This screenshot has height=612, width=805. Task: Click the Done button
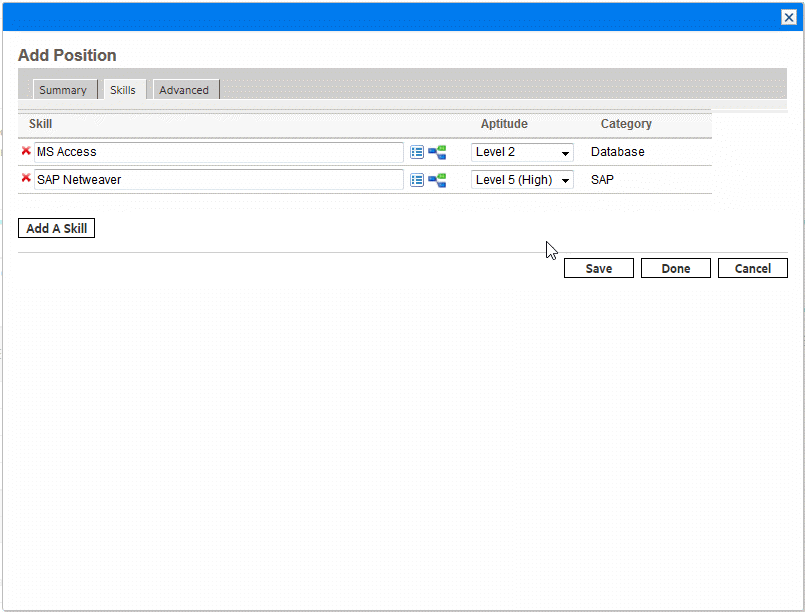pos(676,269)
